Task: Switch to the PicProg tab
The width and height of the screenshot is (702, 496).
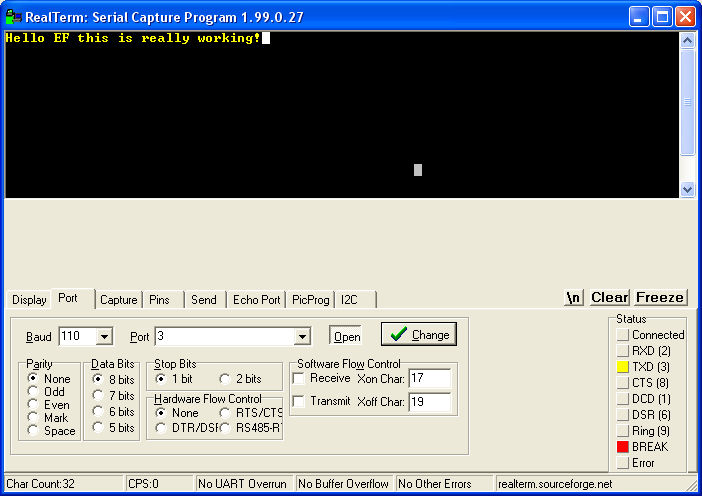Action: 310,299
